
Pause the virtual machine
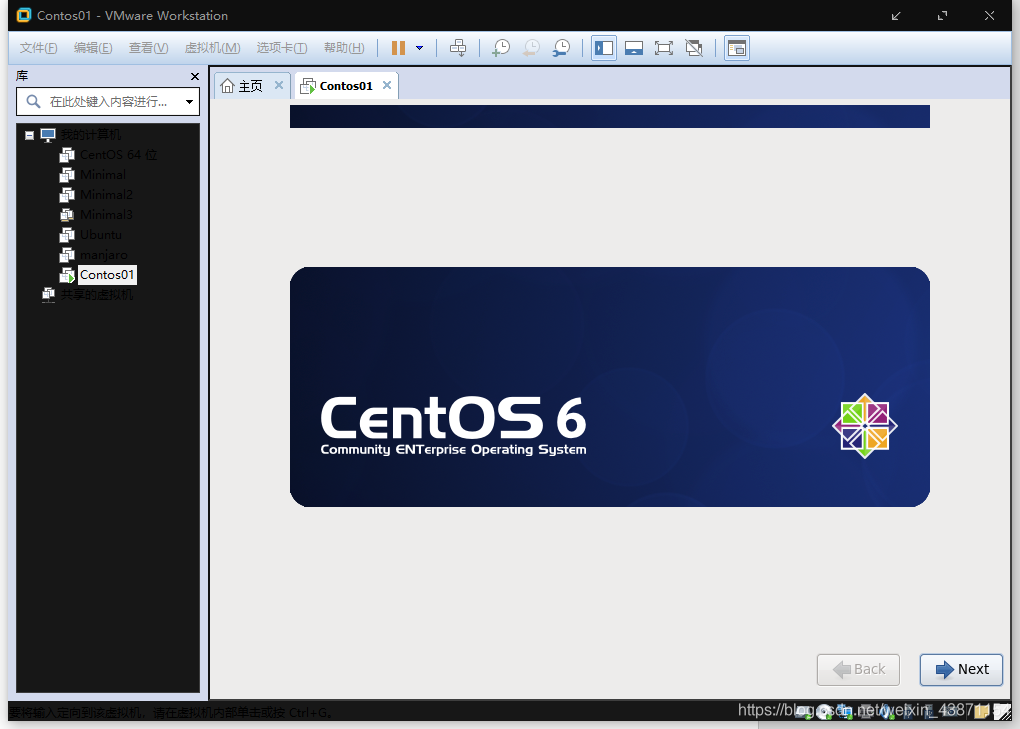398,47
